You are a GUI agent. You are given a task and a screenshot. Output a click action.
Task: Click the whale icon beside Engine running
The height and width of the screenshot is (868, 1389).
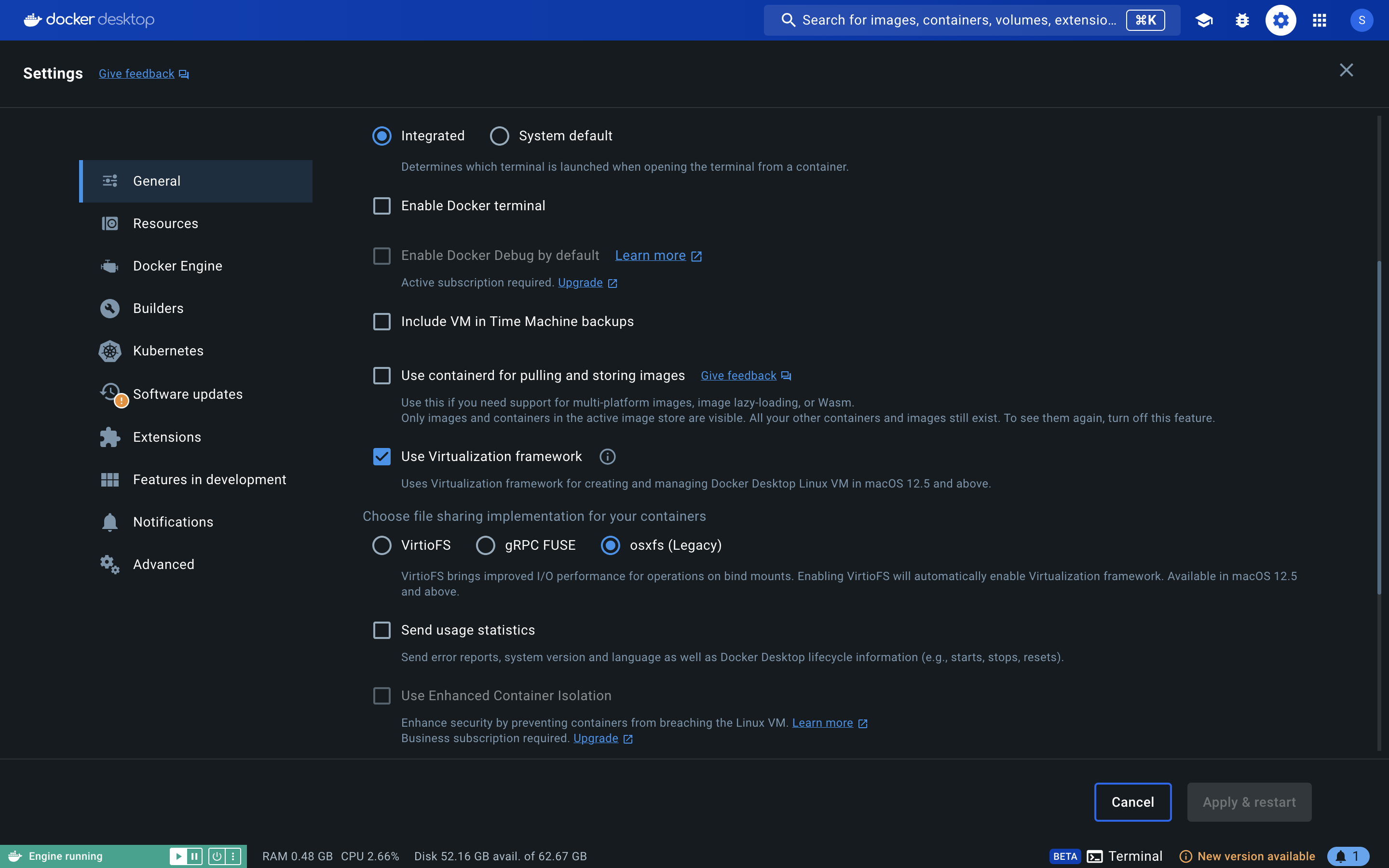[x=15, y=856]
